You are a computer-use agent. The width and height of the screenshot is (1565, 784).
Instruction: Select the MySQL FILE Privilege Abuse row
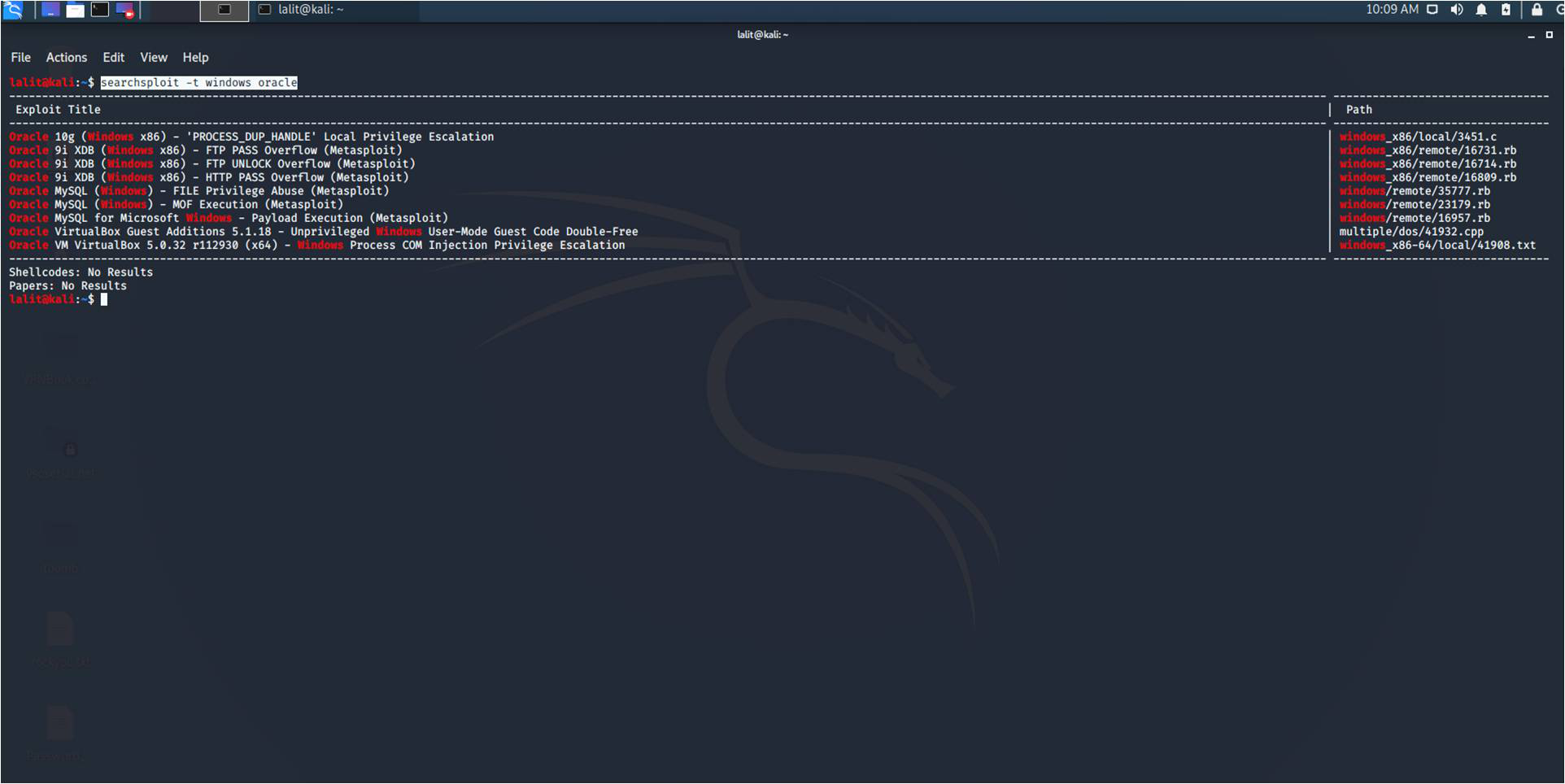pos(199,191)
